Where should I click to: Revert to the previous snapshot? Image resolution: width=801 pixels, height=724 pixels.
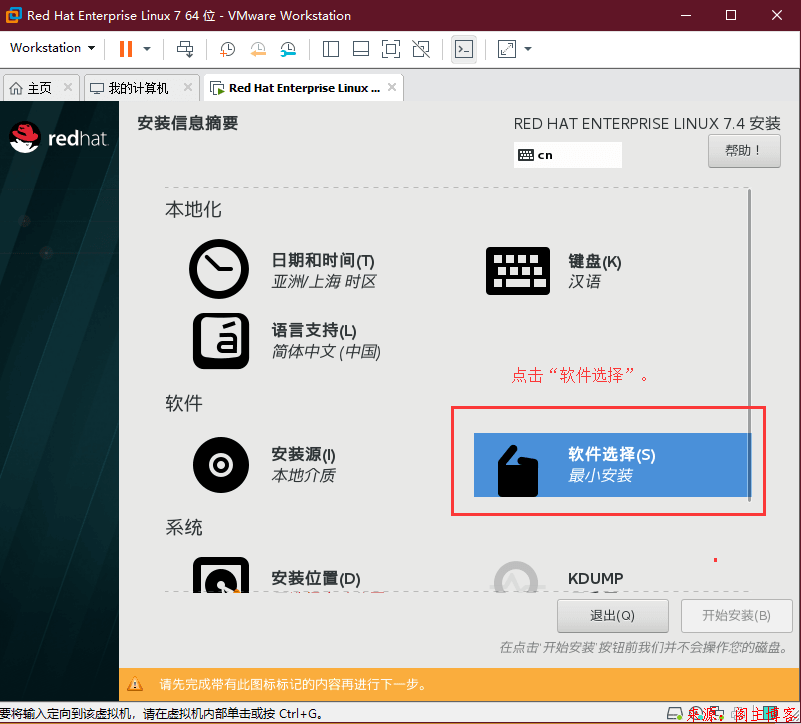[x=258, y=49]
